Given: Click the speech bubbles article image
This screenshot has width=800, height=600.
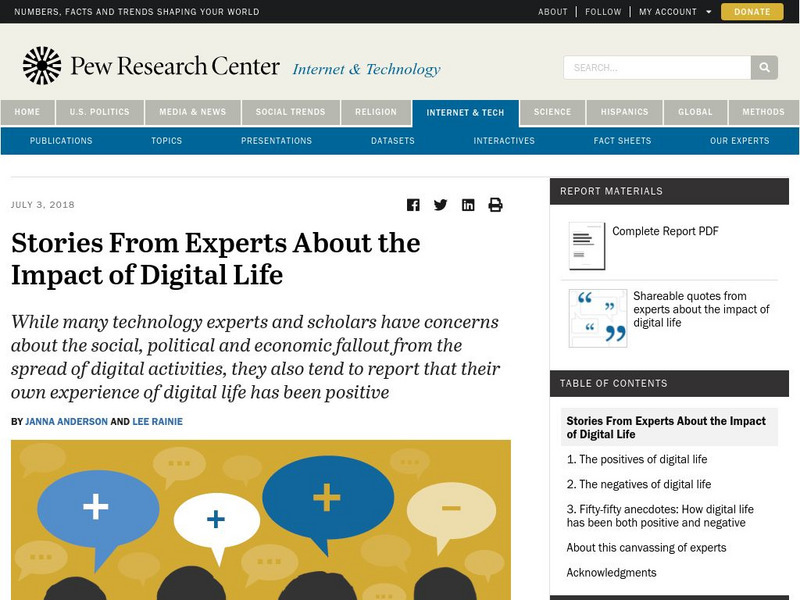Looking at the screenshot, I should (260, 520).
